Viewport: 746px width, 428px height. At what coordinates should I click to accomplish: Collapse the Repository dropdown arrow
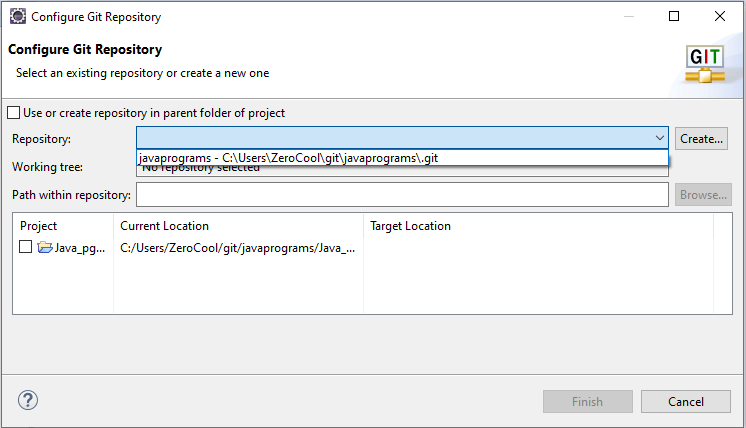tap(659, 138)
